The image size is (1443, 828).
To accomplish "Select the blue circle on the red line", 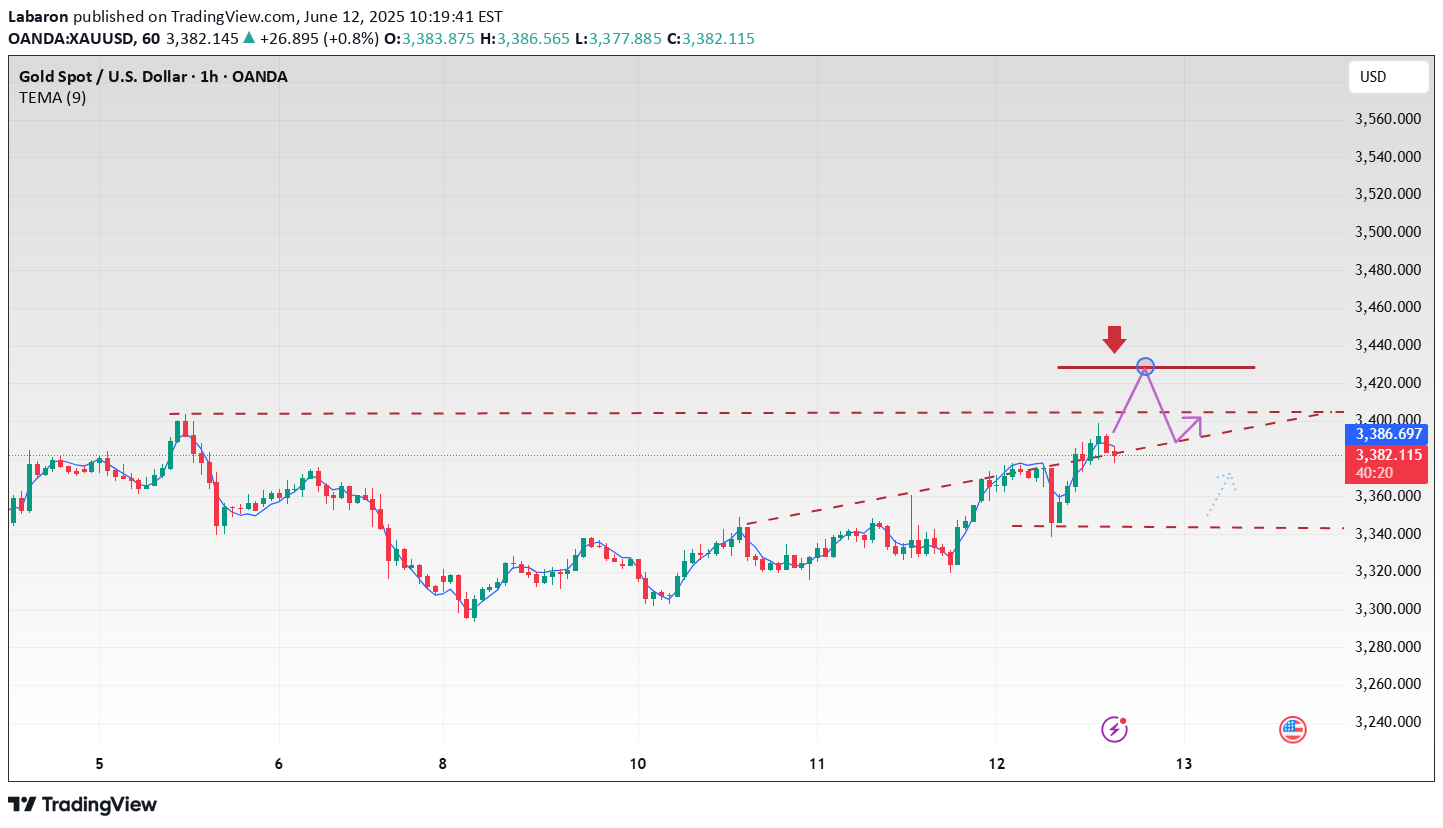I will (1146, 367).
